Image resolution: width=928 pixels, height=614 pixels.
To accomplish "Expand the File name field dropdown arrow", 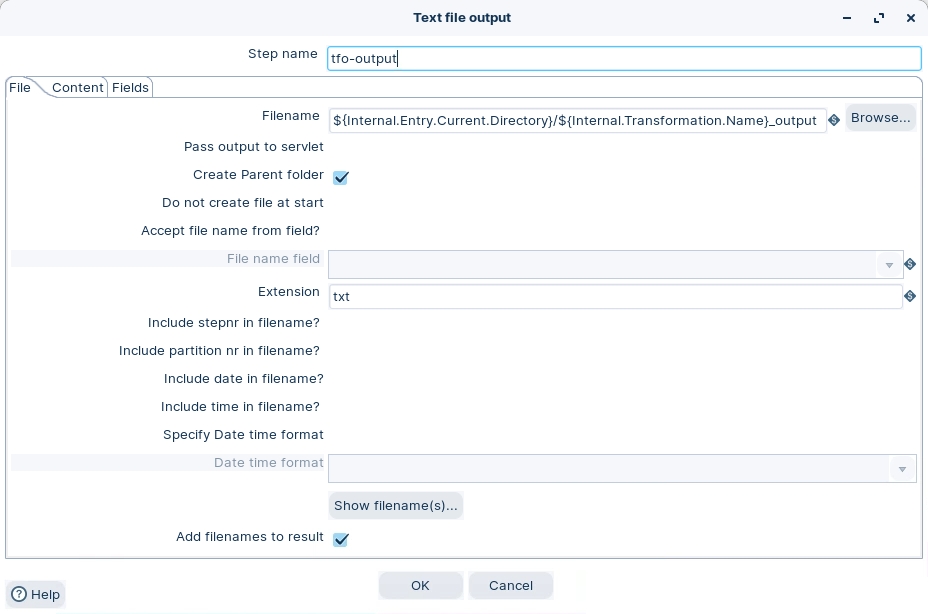I will pos(889,265).
